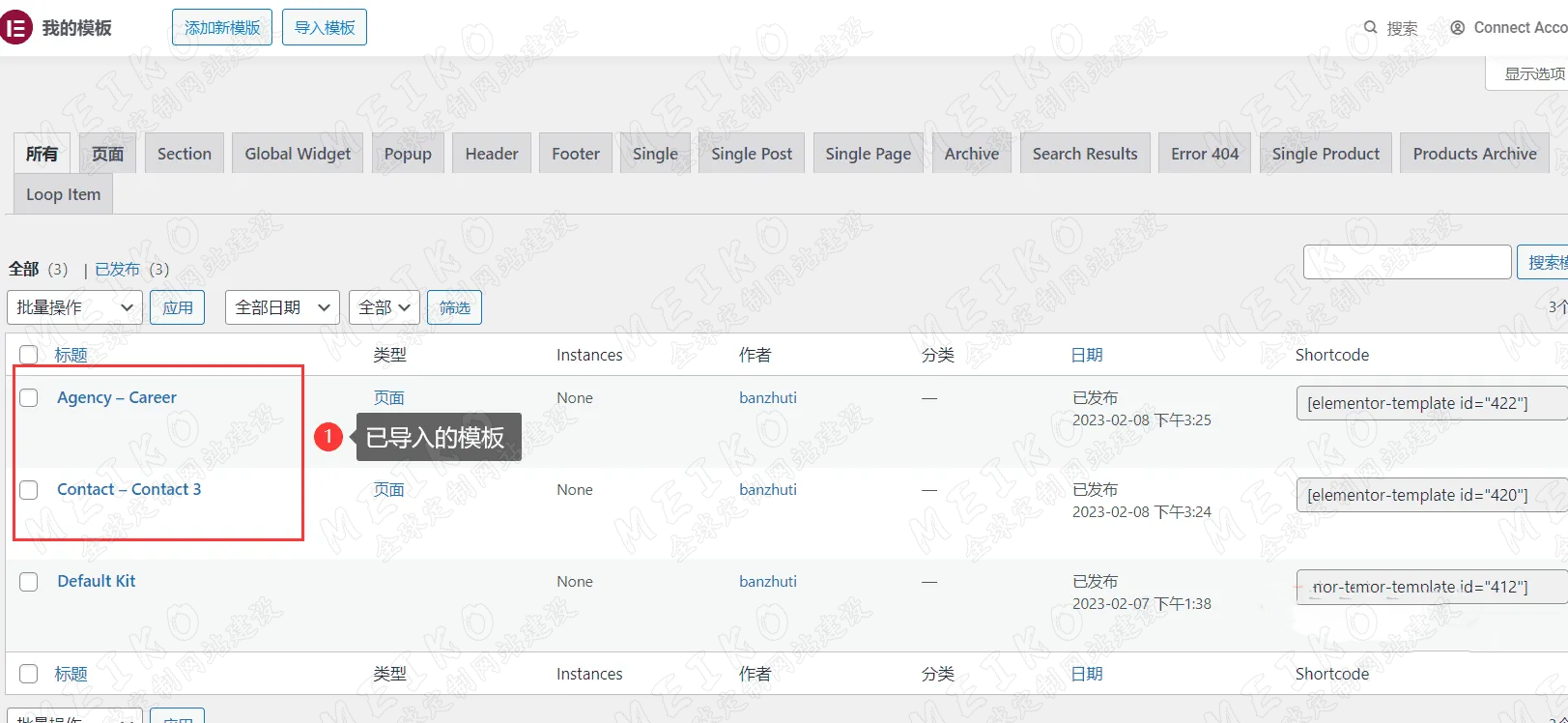
Task: Expand the 全部日期 date filter dropdown
Action: pos(282,307)
